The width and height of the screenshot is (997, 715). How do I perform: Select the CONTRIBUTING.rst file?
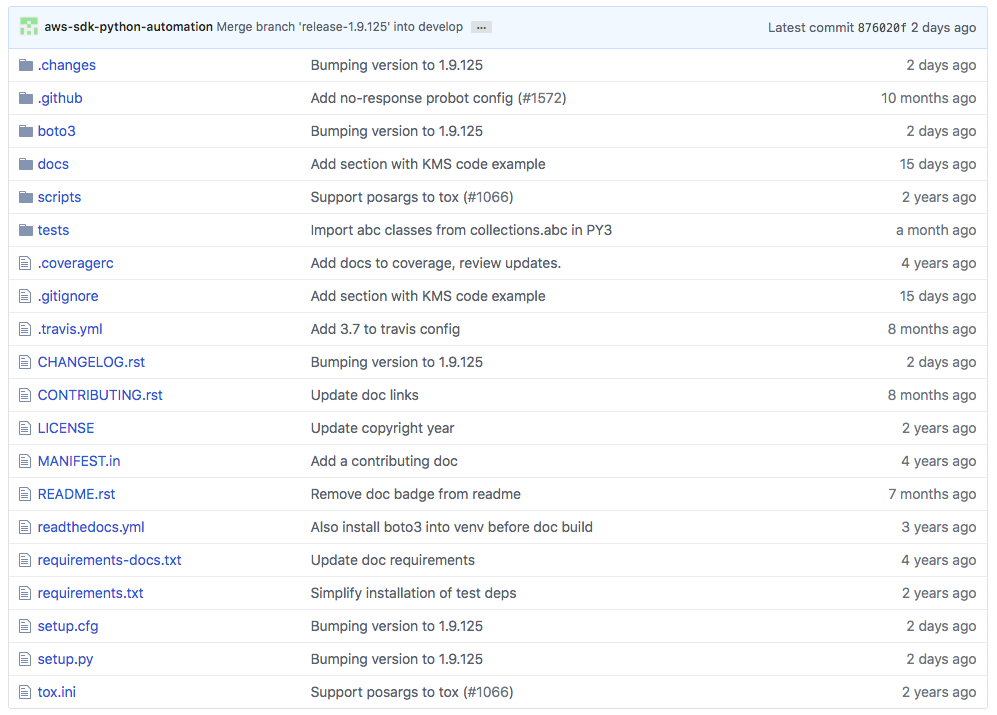[100, 394]
